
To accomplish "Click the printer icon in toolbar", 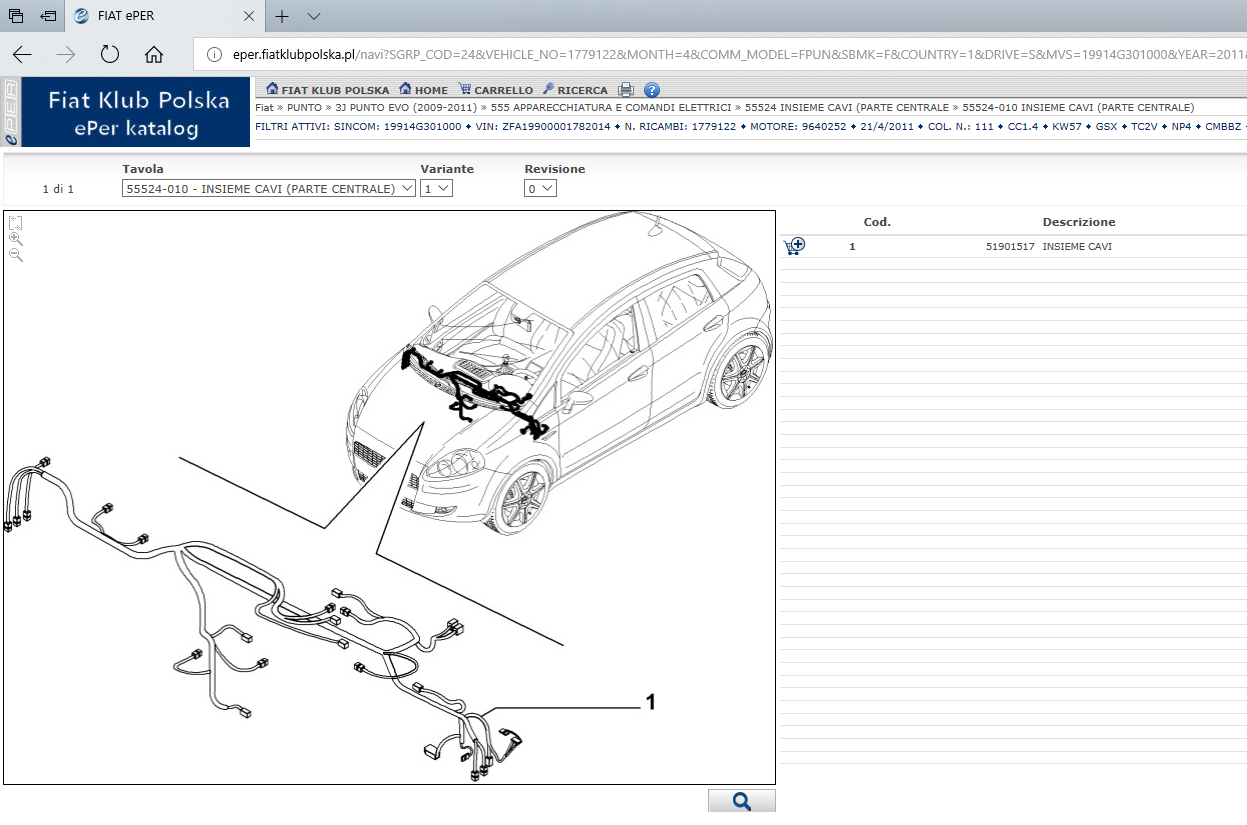I will (626, 90).
